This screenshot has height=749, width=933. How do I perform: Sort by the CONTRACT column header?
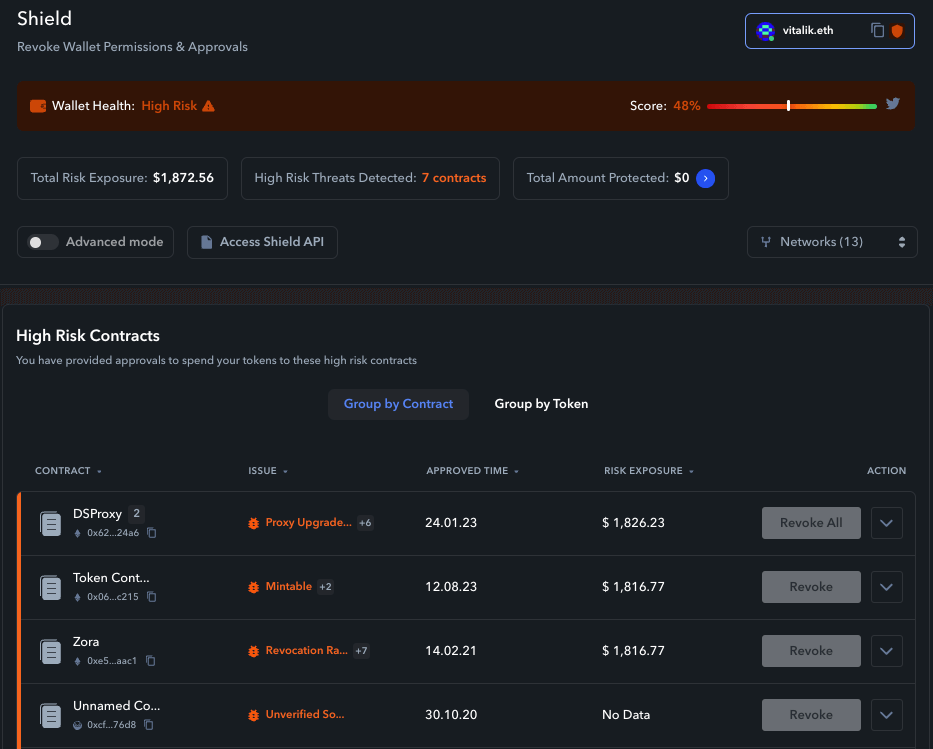68,471
